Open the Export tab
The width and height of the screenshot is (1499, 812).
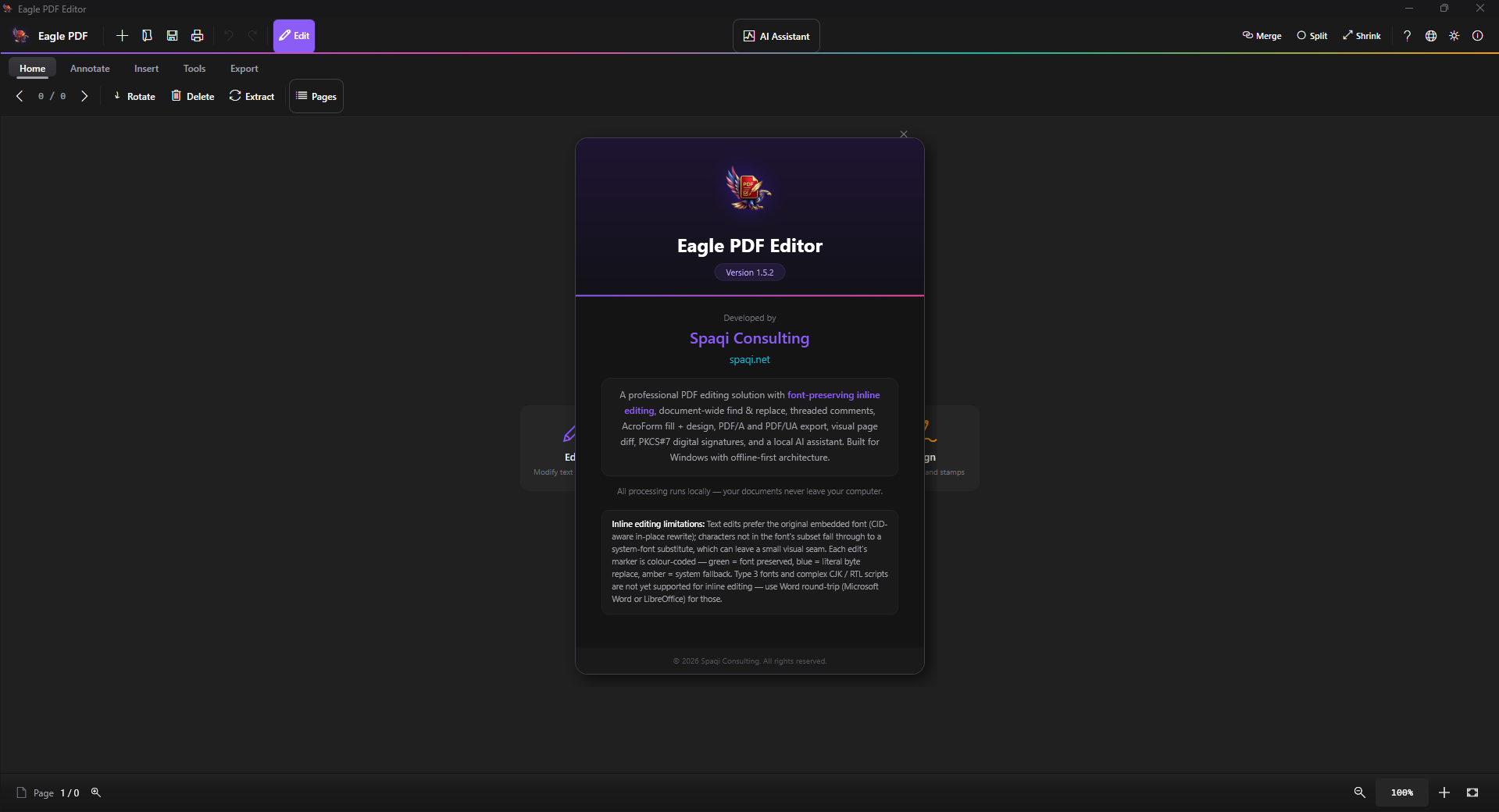[x=244, y=69]
